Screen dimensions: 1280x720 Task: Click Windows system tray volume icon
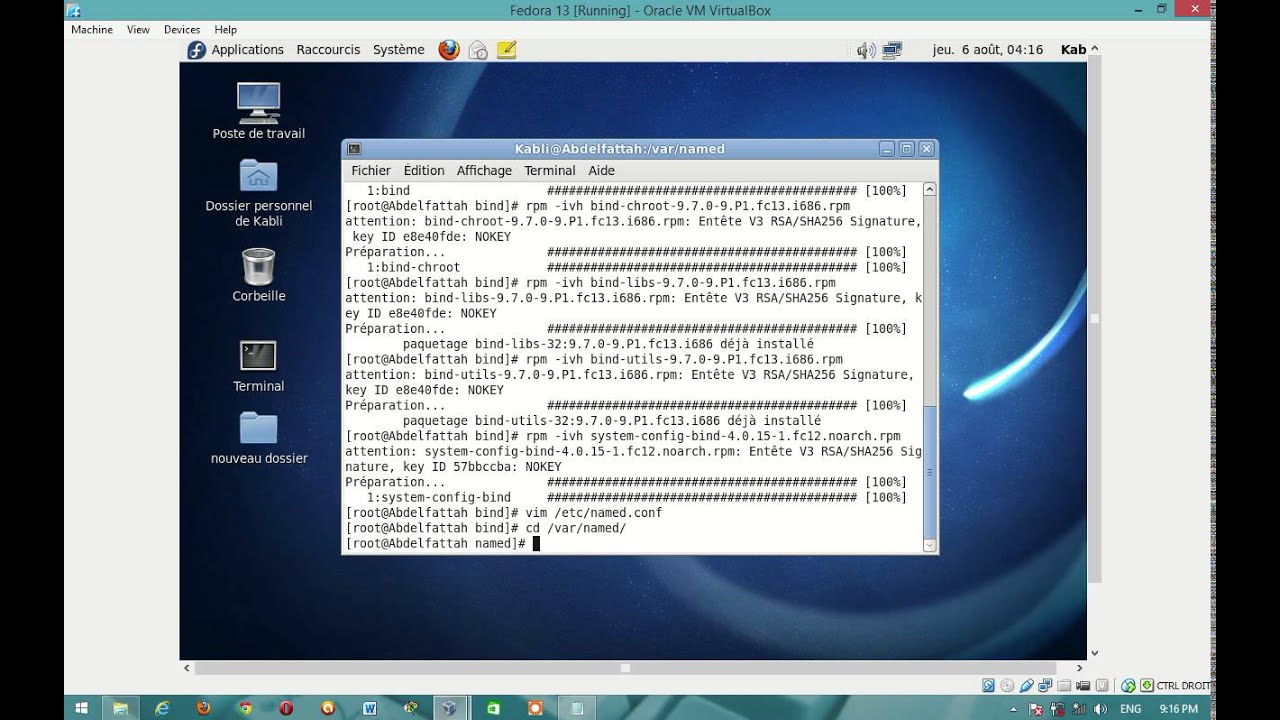[1098, 709]
